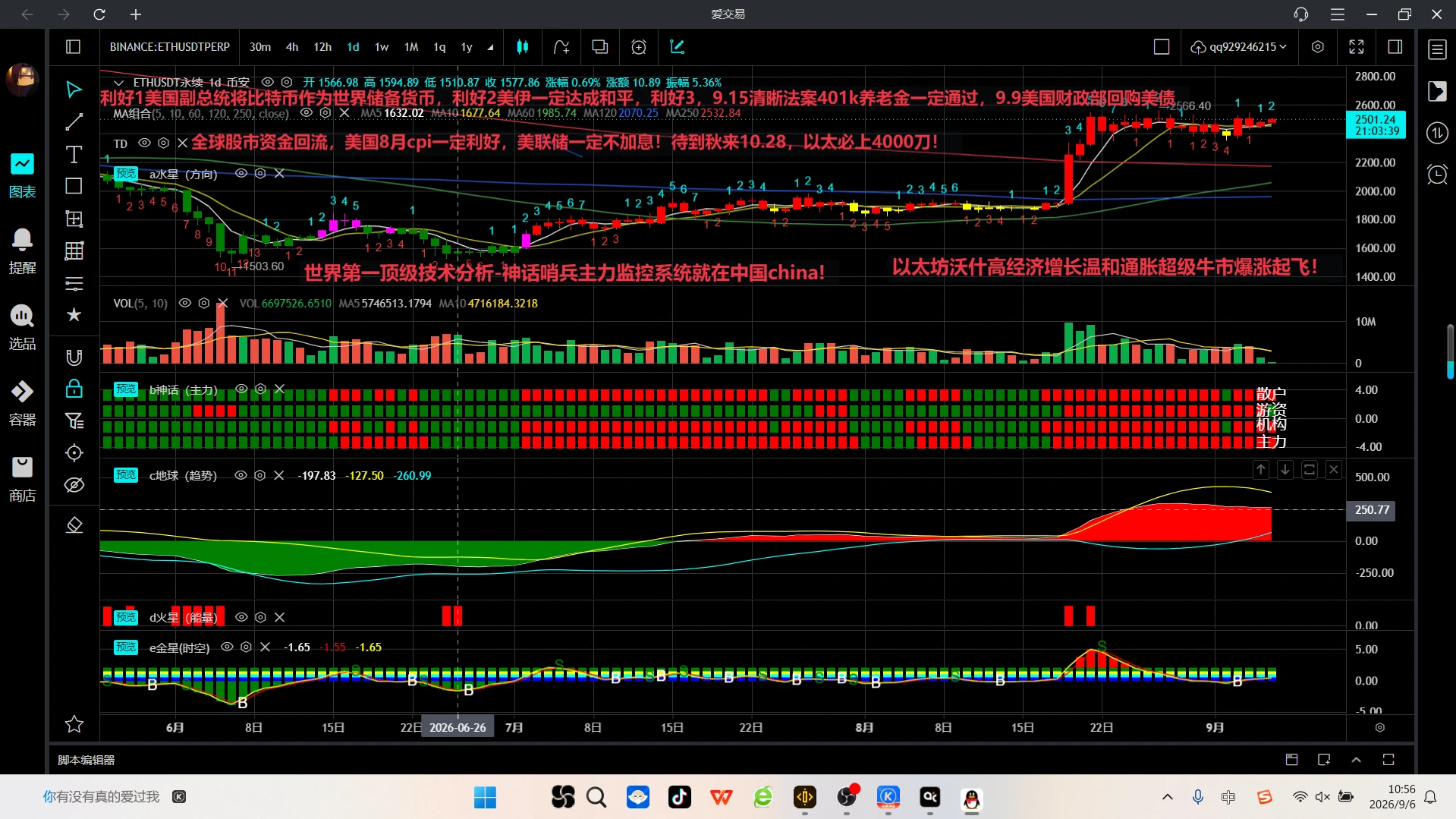Select the text annotation tool
1456x819 pixels.
point(74,154)
